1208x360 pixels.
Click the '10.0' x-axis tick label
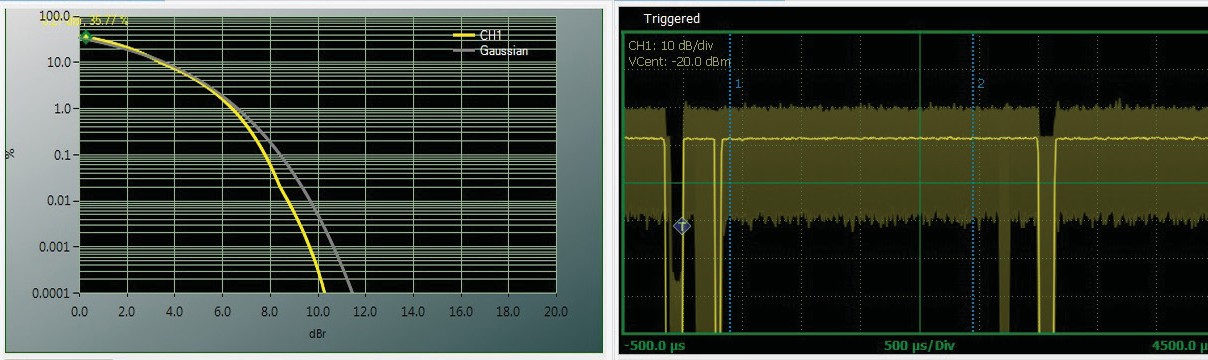(318, 311)
